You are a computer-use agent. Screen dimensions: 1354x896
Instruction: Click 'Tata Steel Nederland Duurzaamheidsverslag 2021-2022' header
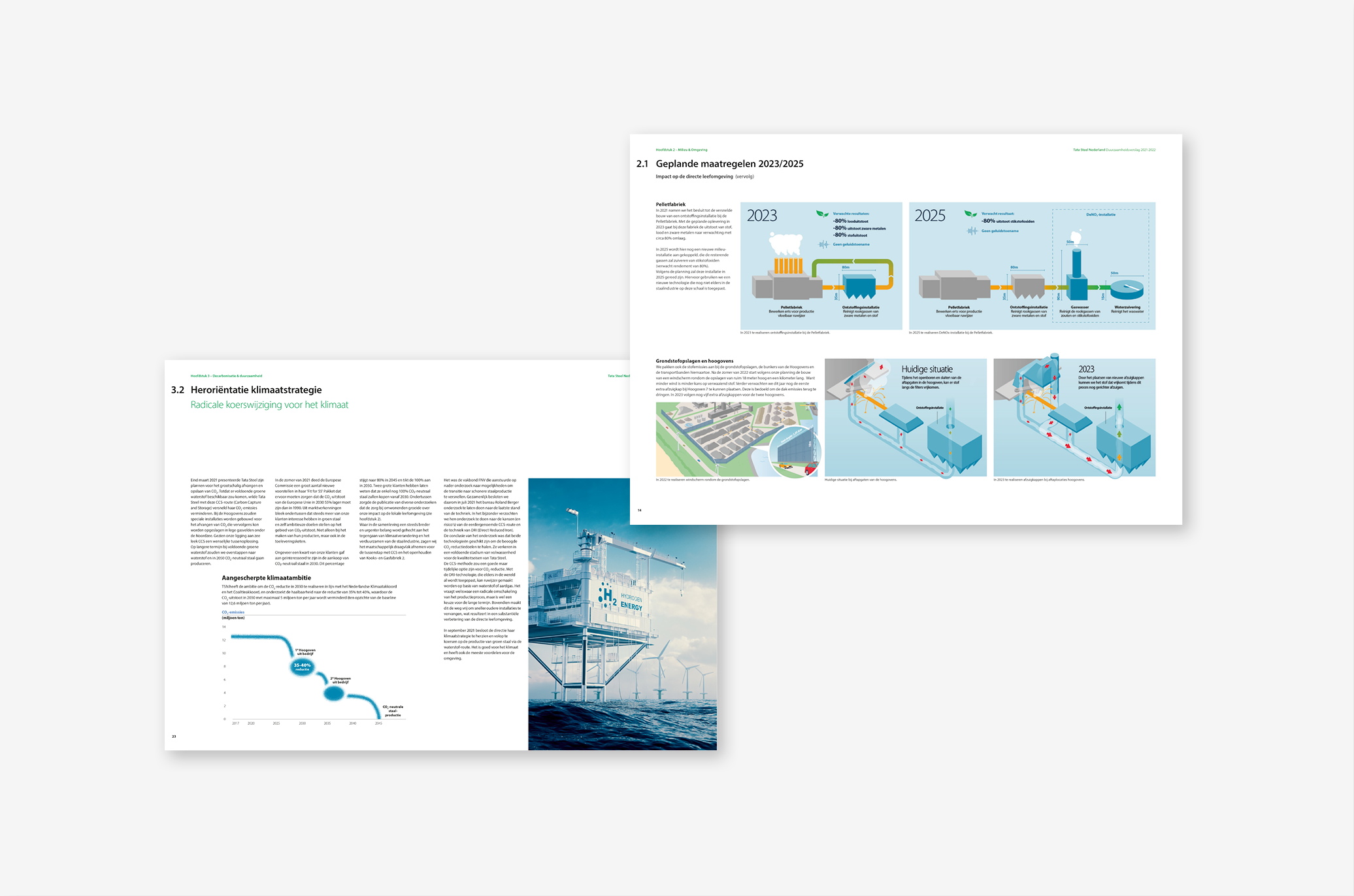1114,150
